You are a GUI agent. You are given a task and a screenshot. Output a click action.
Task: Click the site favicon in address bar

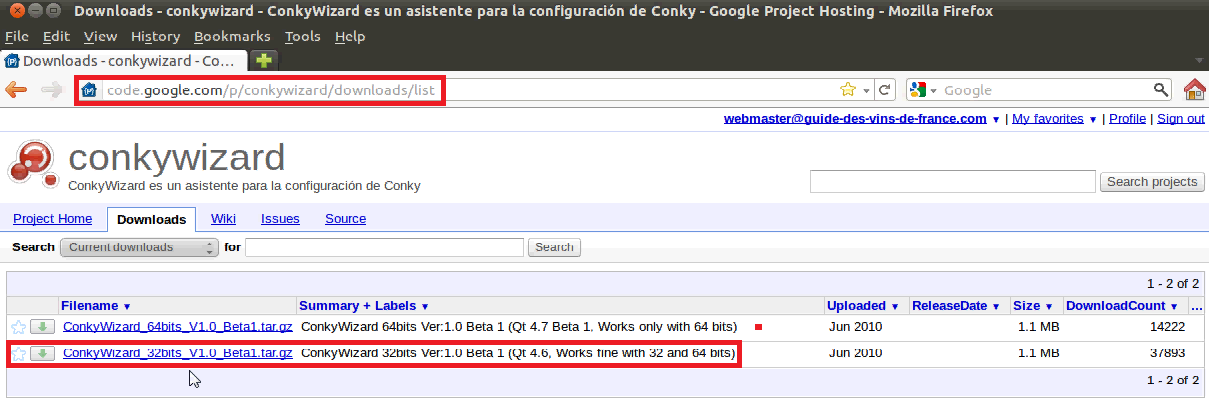point(90,90)
